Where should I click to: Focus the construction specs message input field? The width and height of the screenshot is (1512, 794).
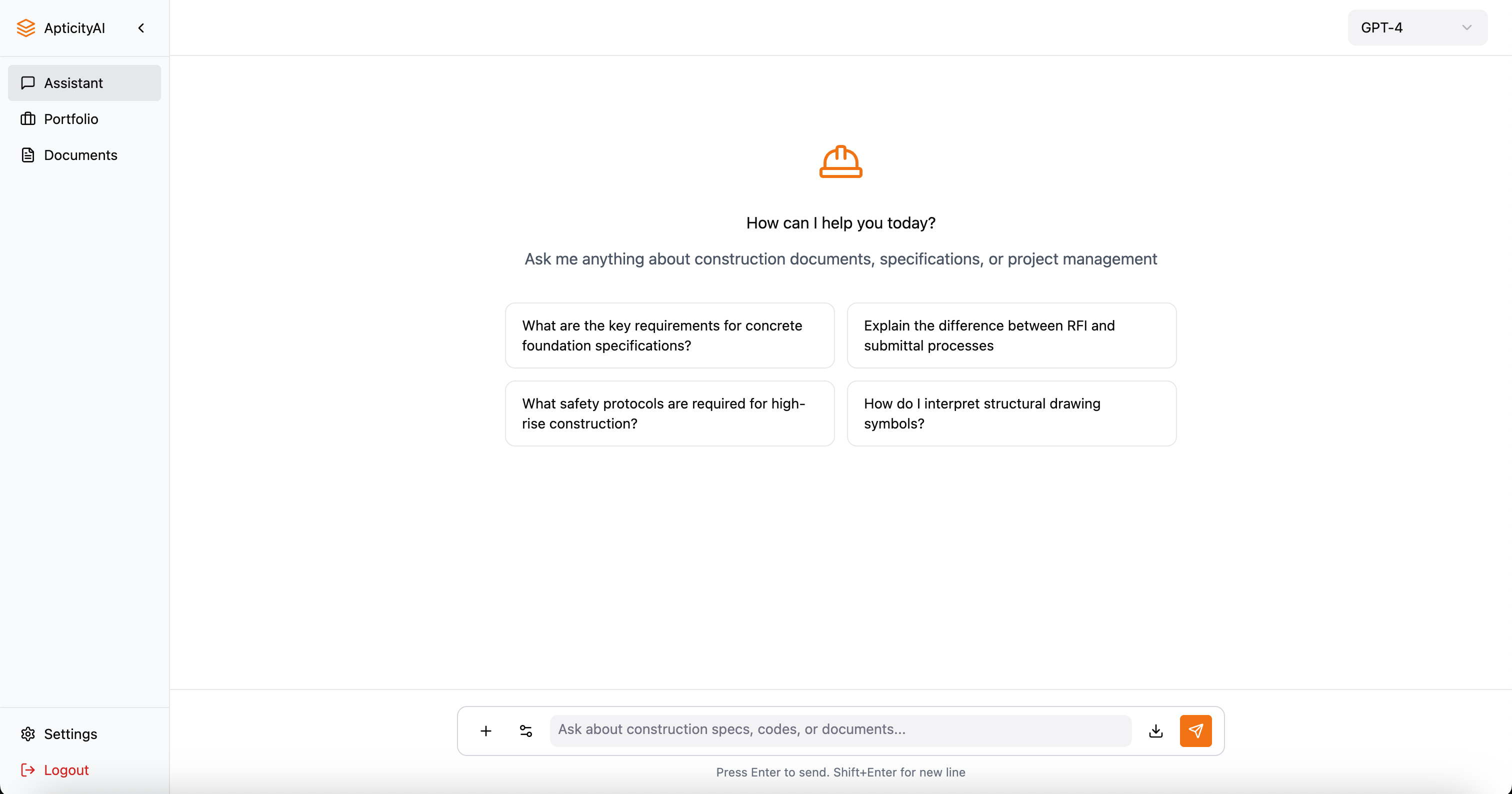(x=839, y=729)
